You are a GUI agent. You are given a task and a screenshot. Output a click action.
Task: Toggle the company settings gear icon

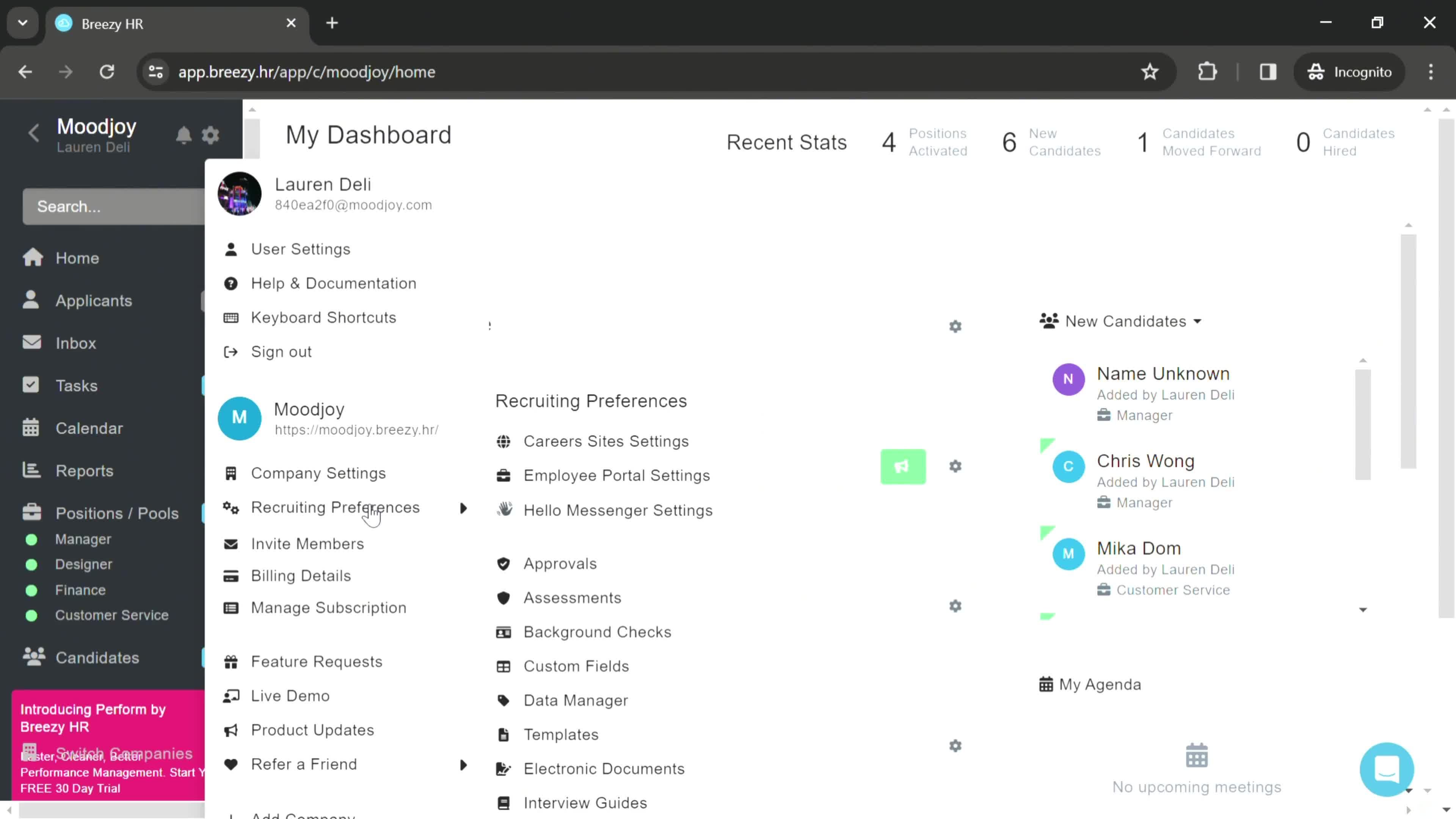tap(211, 134)
